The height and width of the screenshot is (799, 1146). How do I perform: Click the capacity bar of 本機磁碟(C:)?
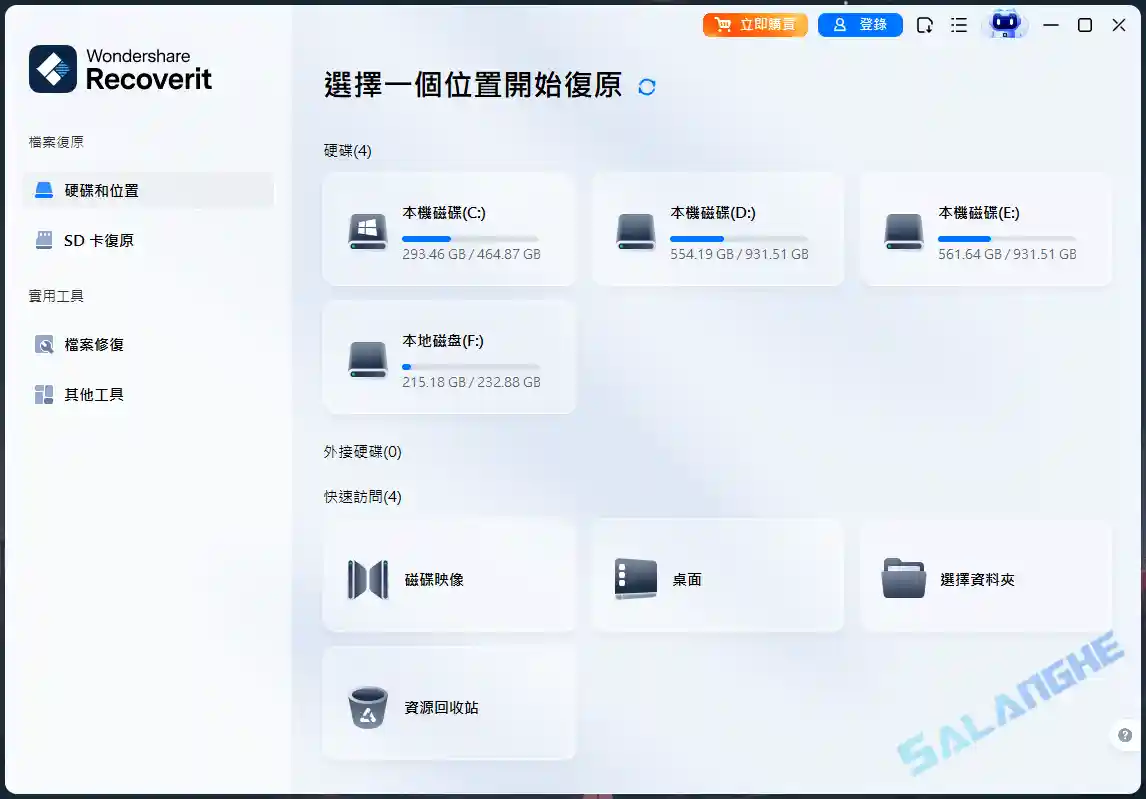(x=470, y=238)
